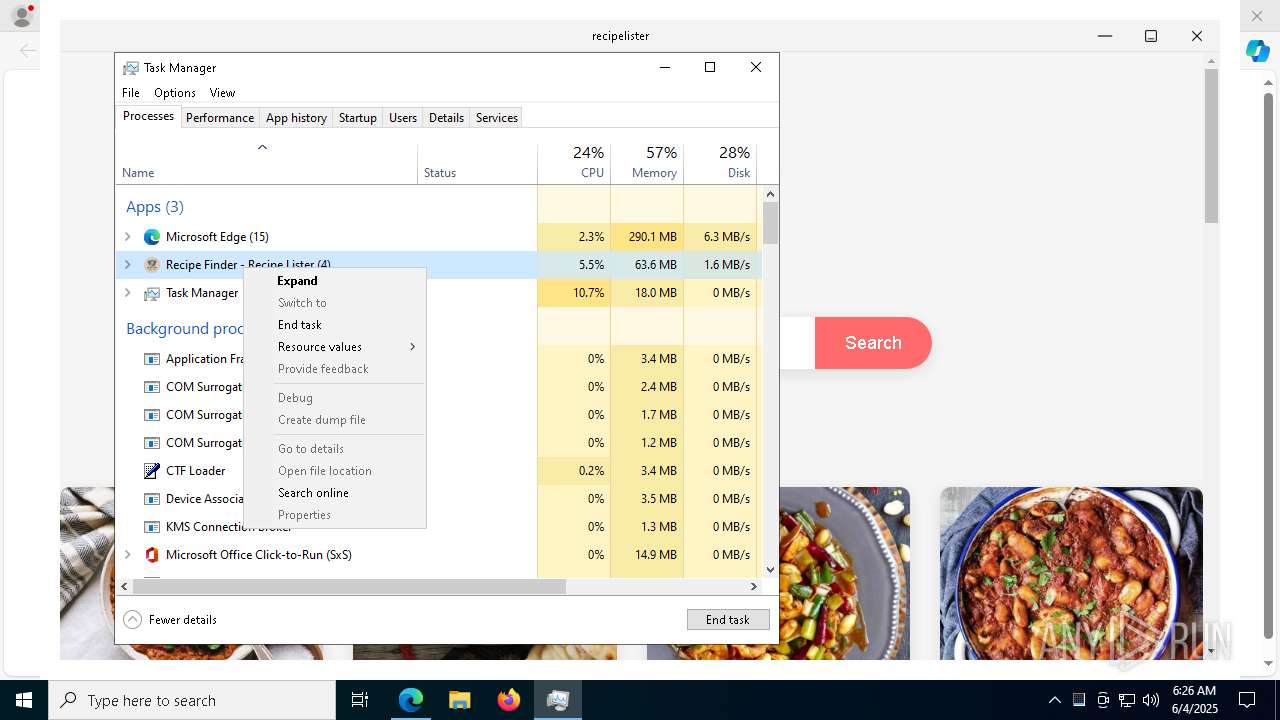
Task: Expand the Task Manager process group
Action: (x=127, y=293)
